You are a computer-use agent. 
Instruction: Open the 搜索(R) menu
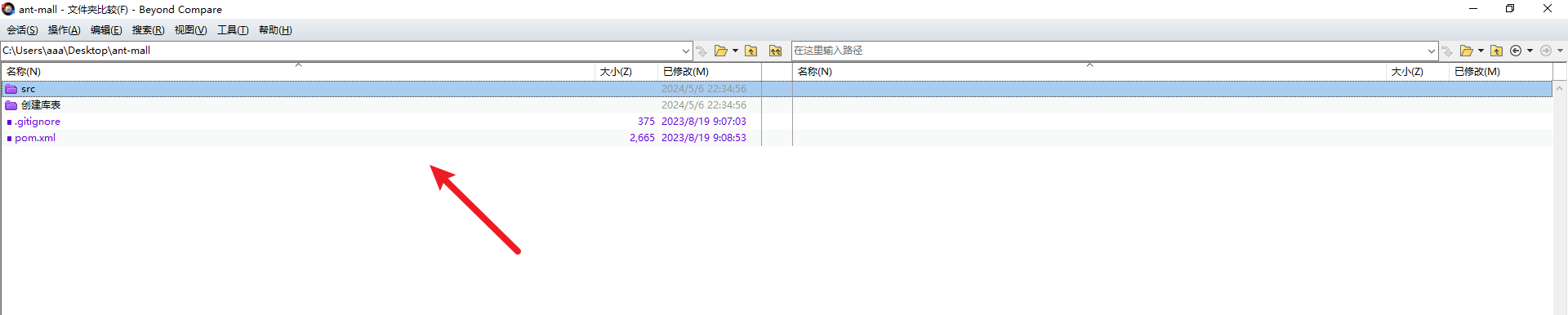click(148, 30)
